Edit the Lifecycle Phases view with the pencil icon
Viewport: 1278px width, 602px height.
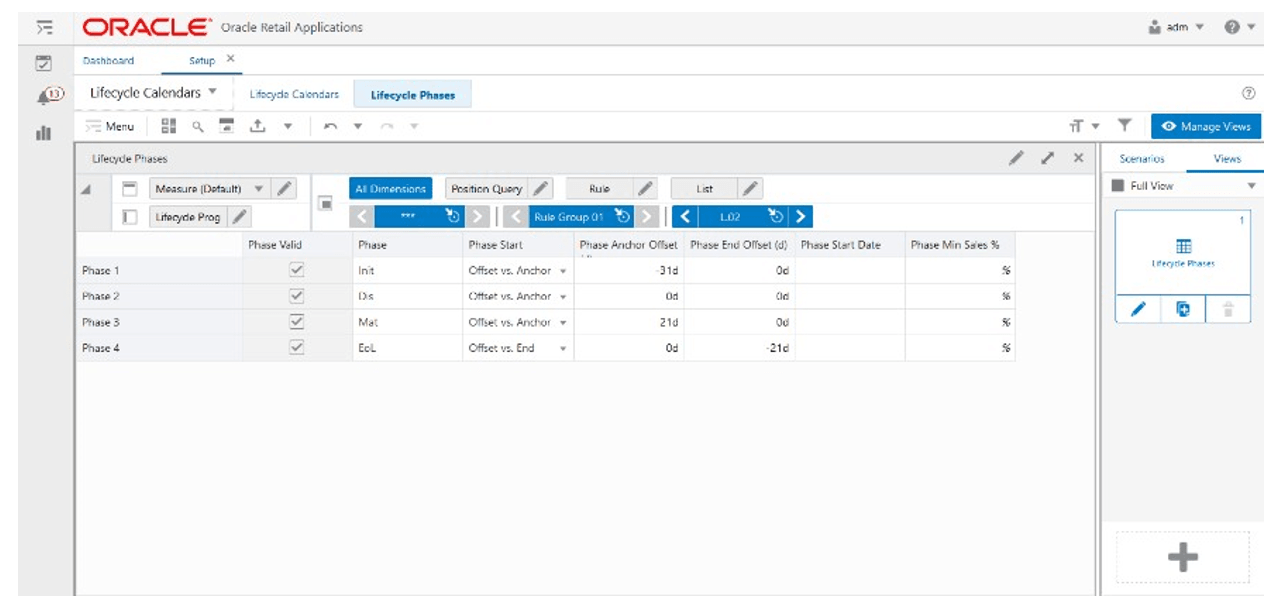click(x=1140, y=308)
